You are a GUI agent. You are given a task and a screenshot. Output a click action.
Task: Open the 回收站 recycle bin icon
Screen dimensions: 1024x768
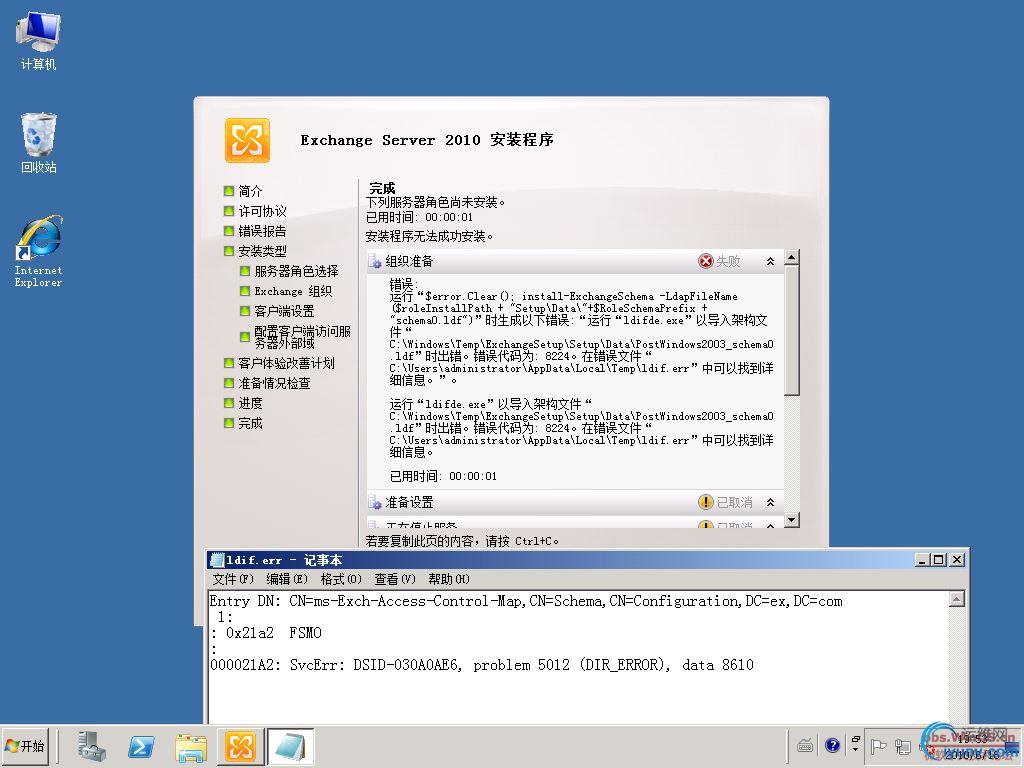click(39, 143)
